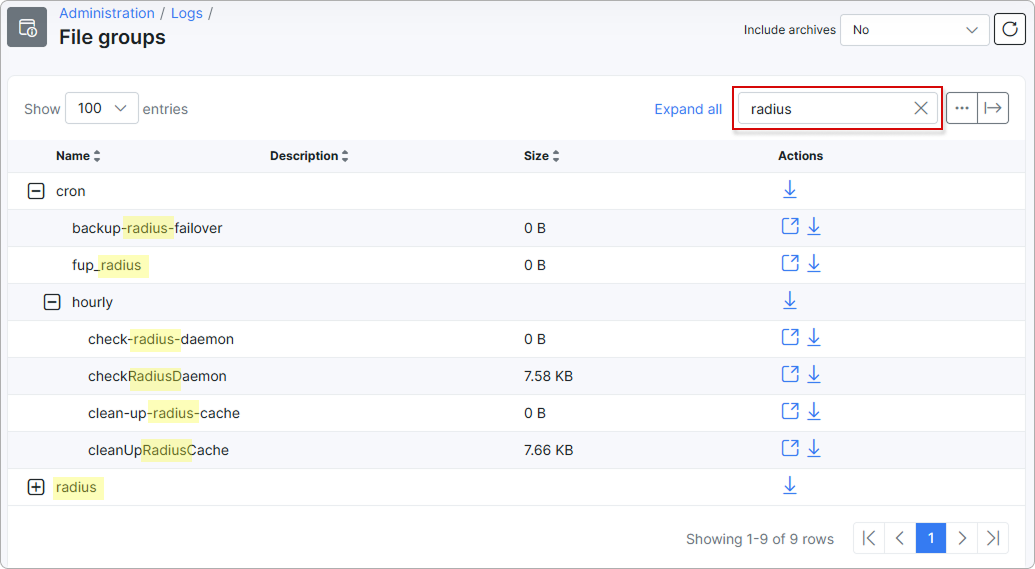Select the check-radius-daemon row name

tap(161, 339)
